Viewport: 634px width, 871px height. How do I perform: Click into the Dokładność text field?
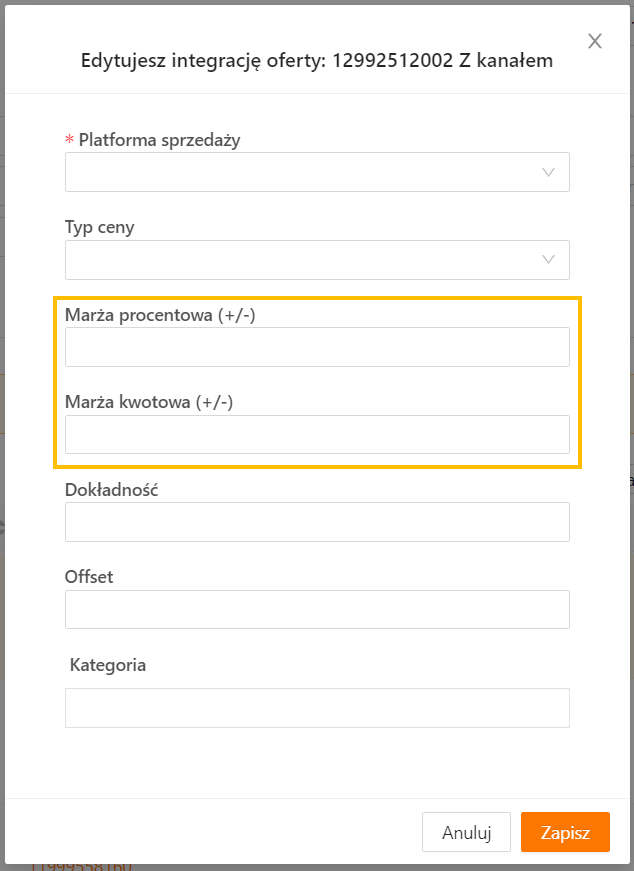click(317, 522)
